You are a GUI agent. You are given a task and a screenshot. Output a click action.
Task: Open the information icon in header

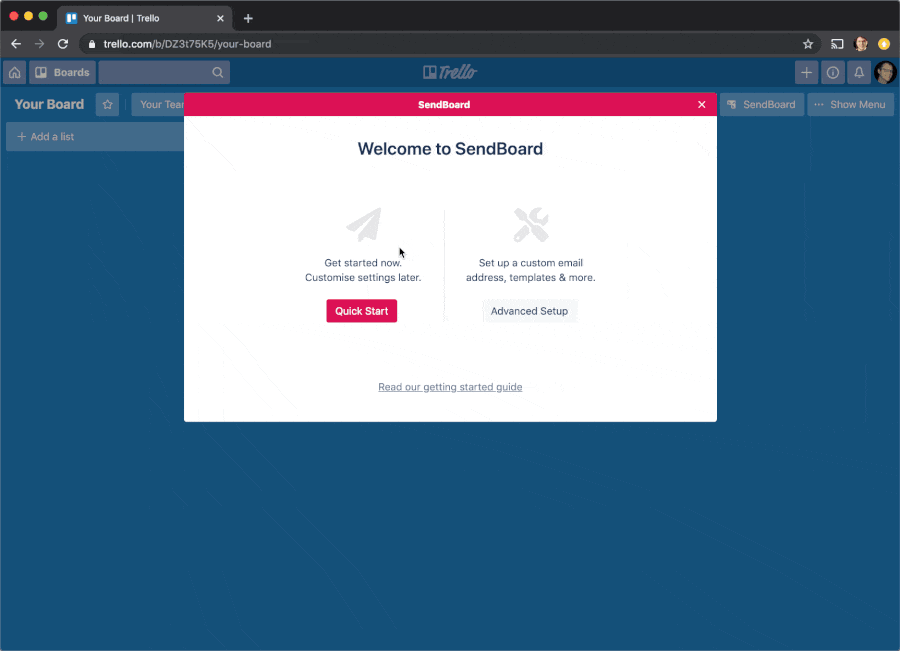coord(833,72)
